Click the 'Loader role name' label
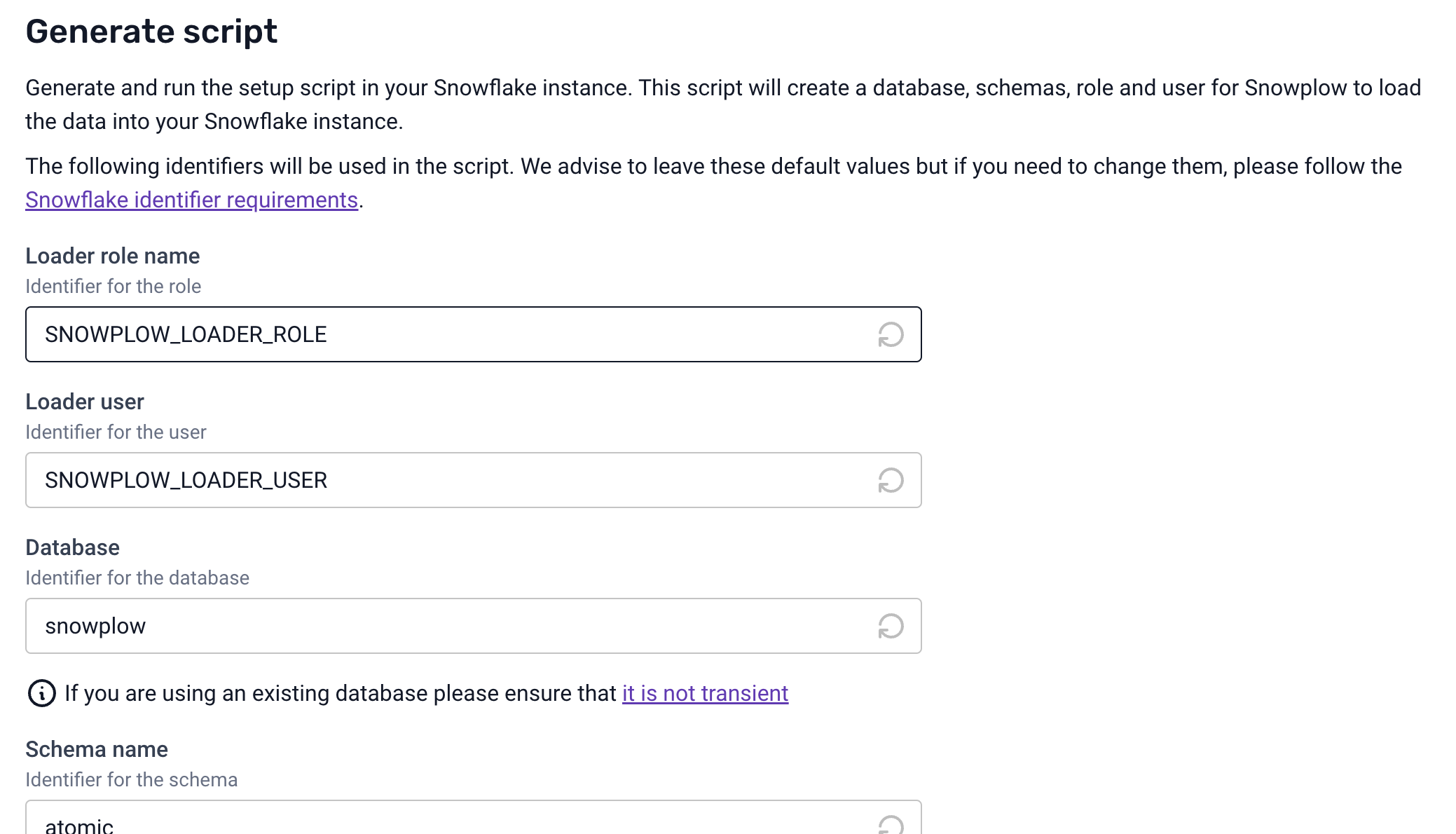Viewport: 1456px width, 834px height. tap(113, 257)
